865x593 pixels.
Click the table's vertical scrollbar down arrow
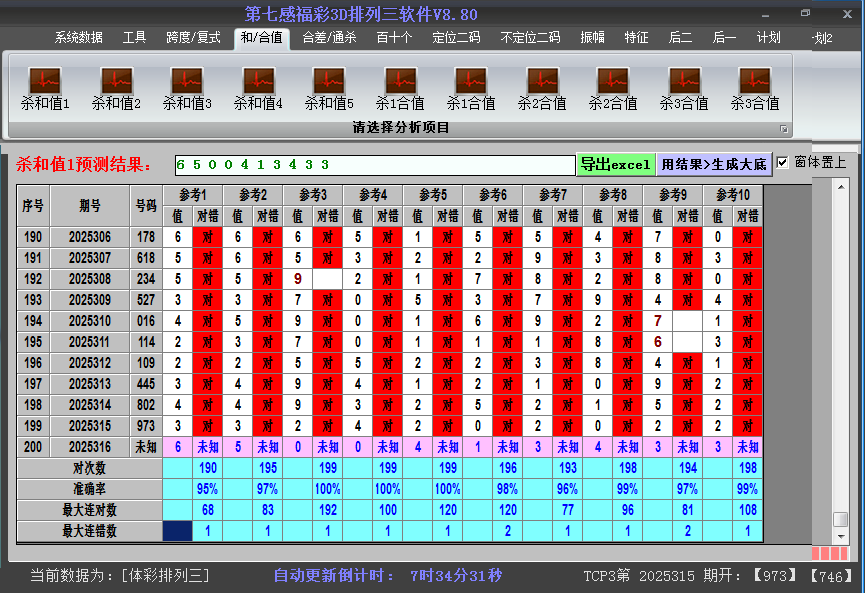tap(841, 537)
